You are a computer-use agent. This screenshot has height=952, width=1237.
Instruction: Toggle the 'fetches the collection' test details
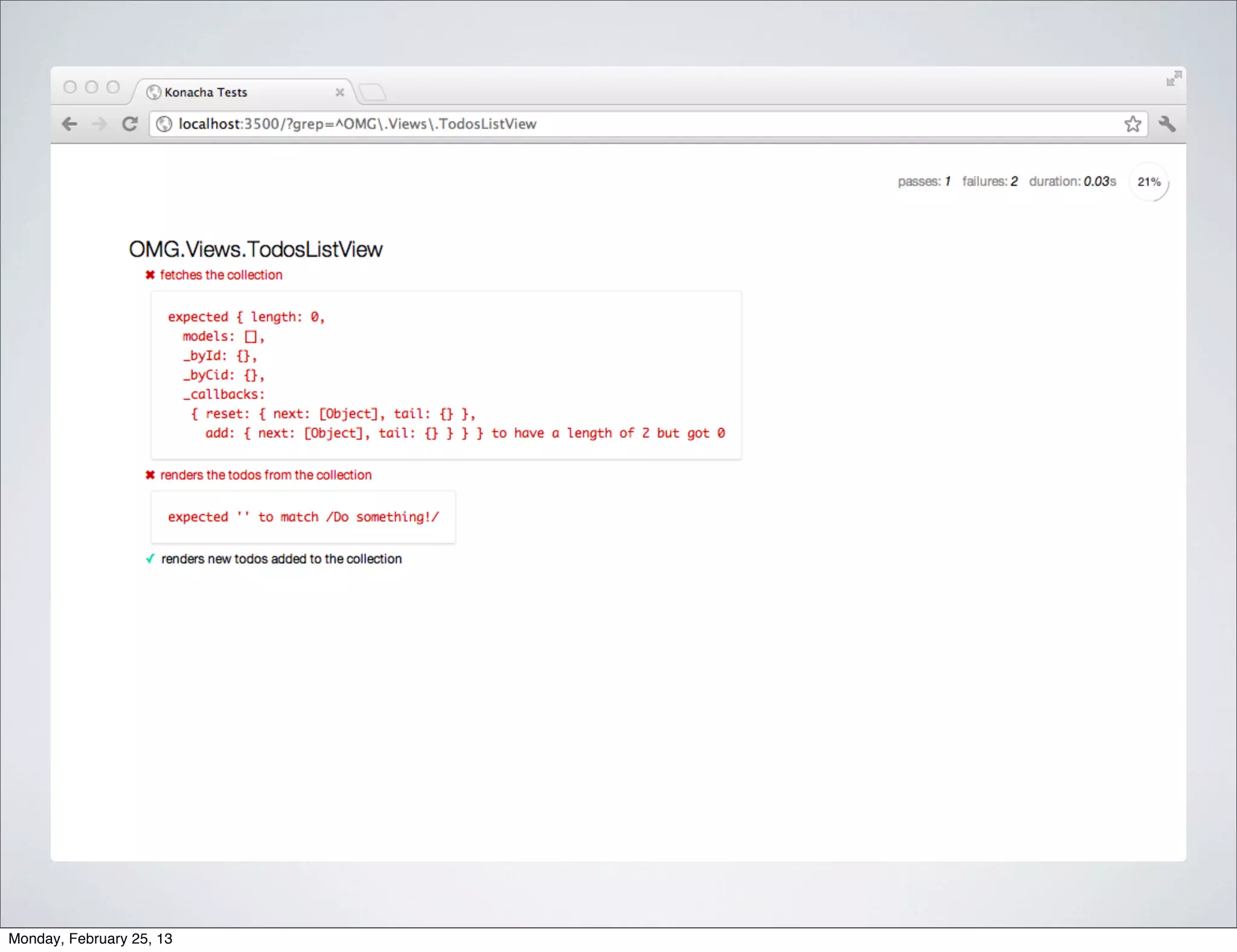221,275
